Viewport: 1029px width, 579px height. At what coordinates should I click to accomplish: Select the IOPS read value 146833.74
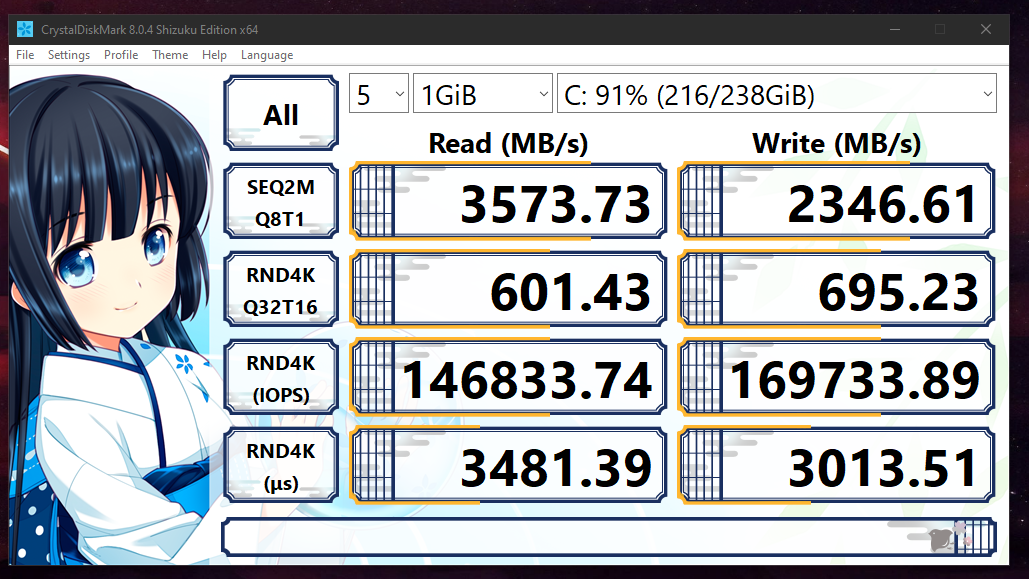(x=509, y=377)
